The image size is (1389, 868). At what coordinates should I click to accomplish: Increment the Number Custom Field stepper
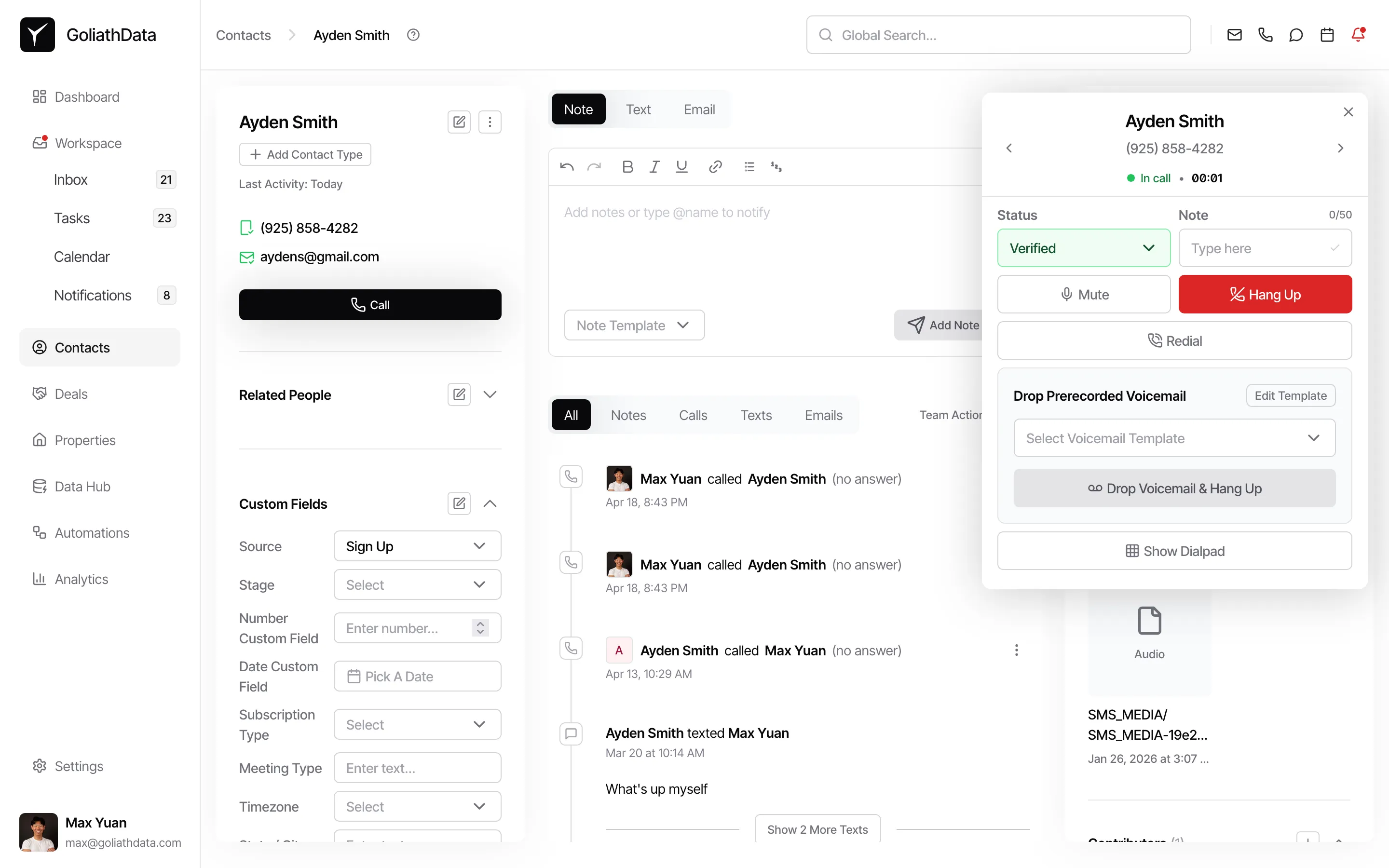click(x=480, y=624)
